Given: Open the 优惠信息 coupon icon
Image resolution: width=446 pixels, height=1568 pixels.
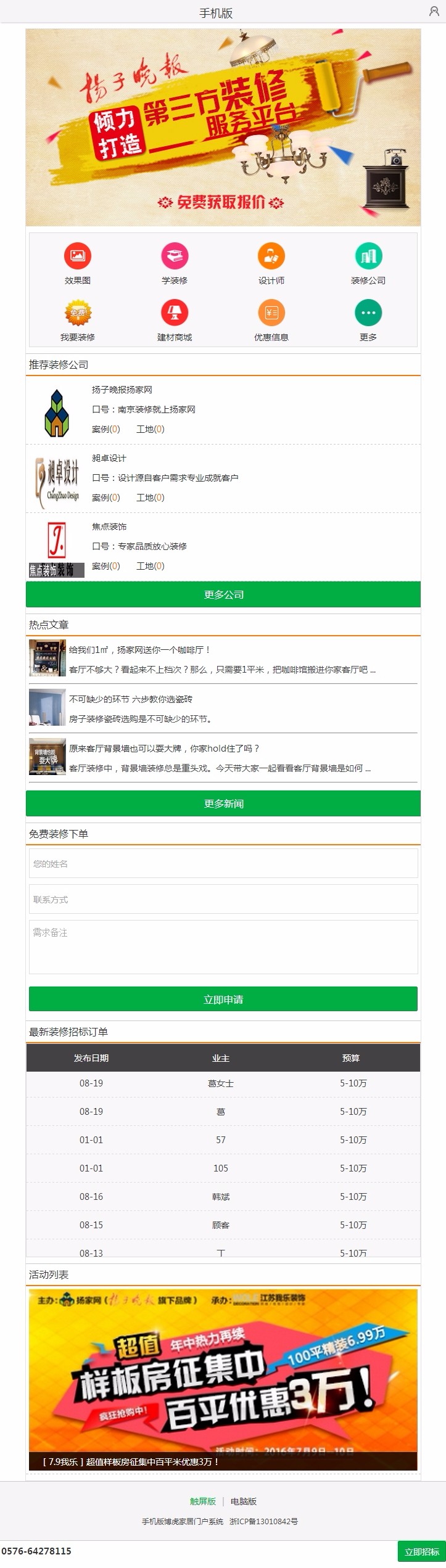Looking at the screenshot, I should (271, 313).
